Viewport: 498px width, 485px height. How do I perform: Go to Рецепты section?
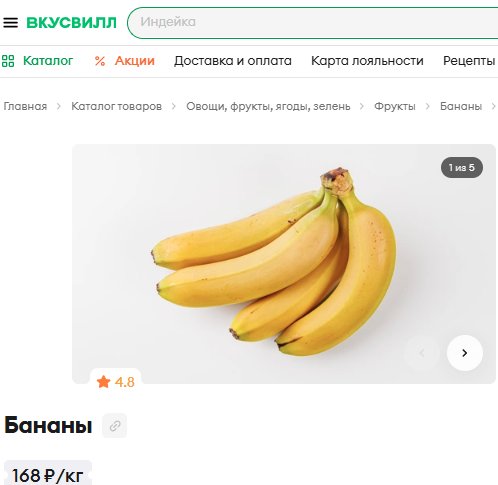point(469,61)
